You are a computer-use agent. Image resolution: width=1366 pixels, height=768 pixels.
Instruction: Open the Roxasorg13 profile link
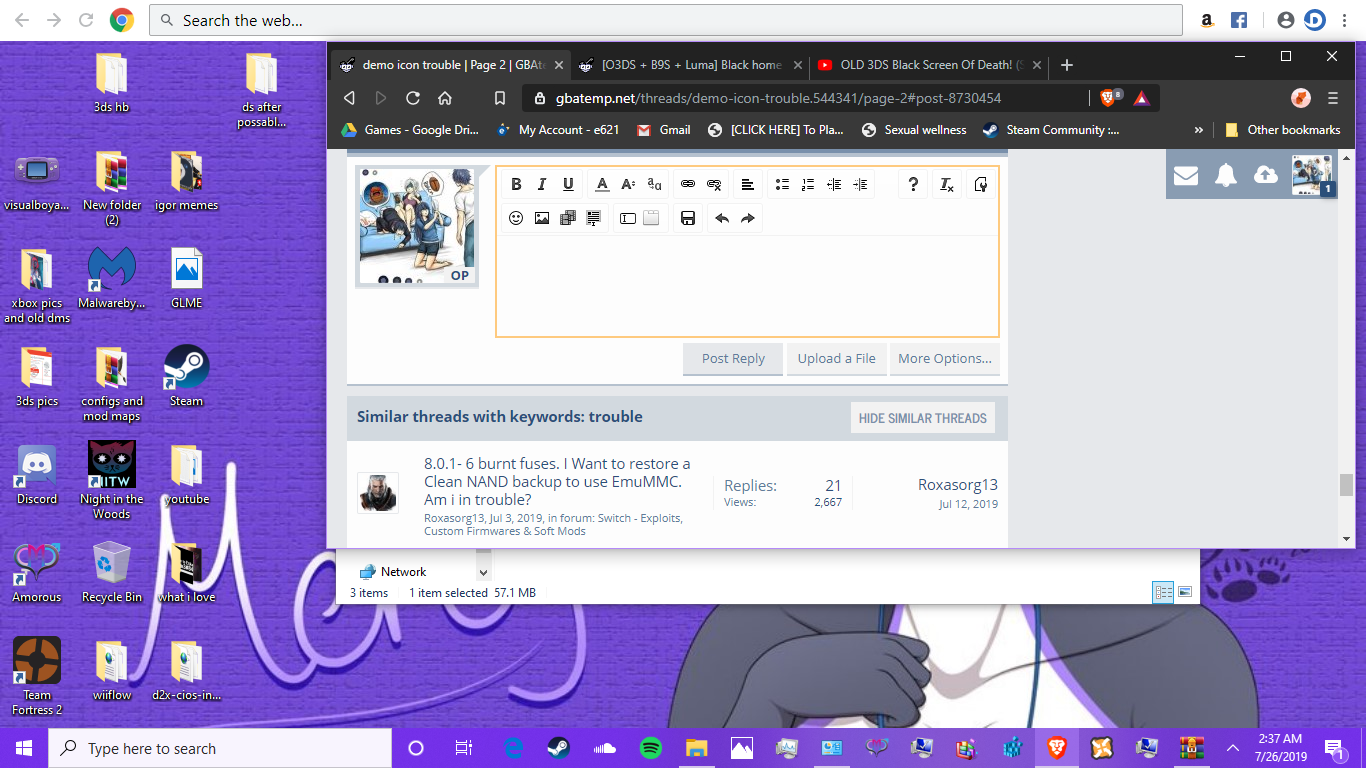point(958,485)
